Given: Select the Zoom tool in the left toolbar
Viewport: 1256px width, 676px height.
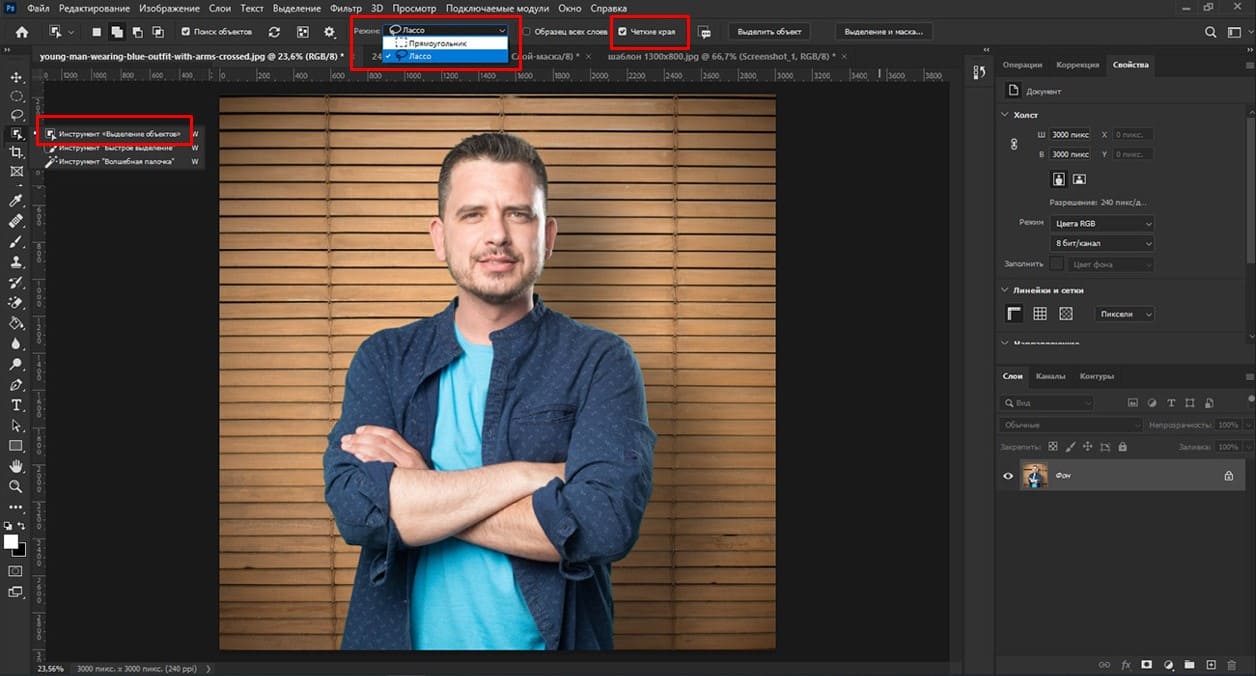Looking at the screenshot, I should (16, 486).
